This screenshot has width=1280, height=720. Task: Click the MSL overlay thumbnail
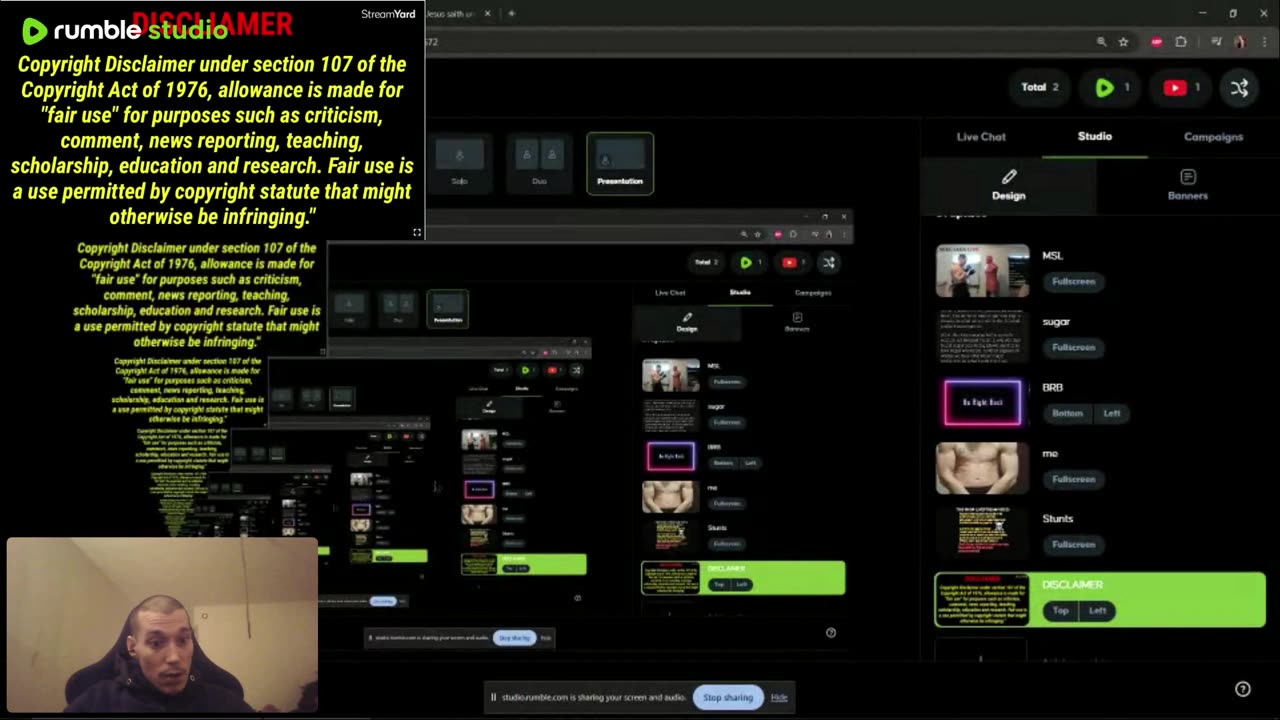click(x=982, y=271)
